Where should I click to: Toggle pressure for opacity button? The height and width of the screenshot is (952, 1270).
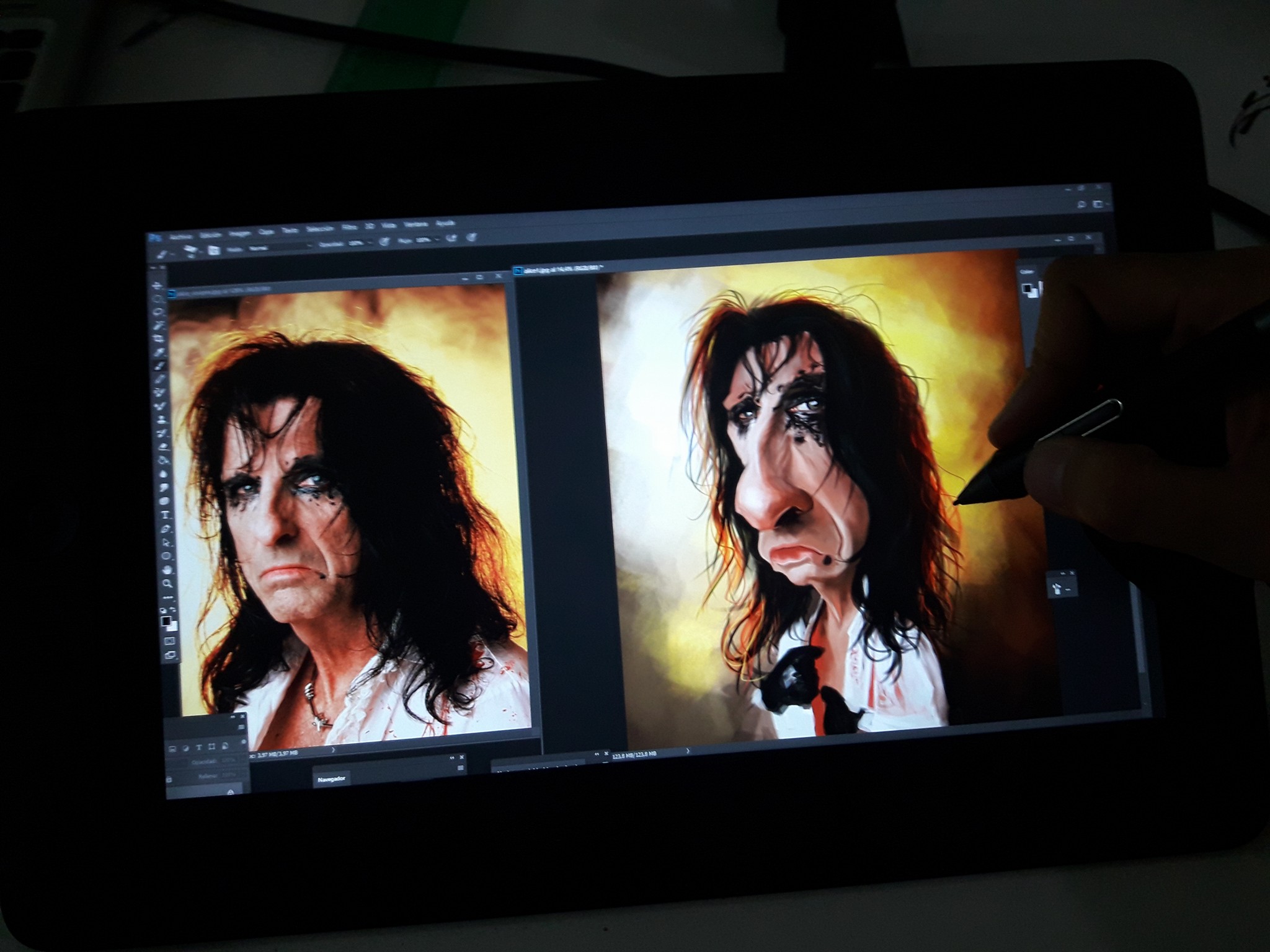384,240
